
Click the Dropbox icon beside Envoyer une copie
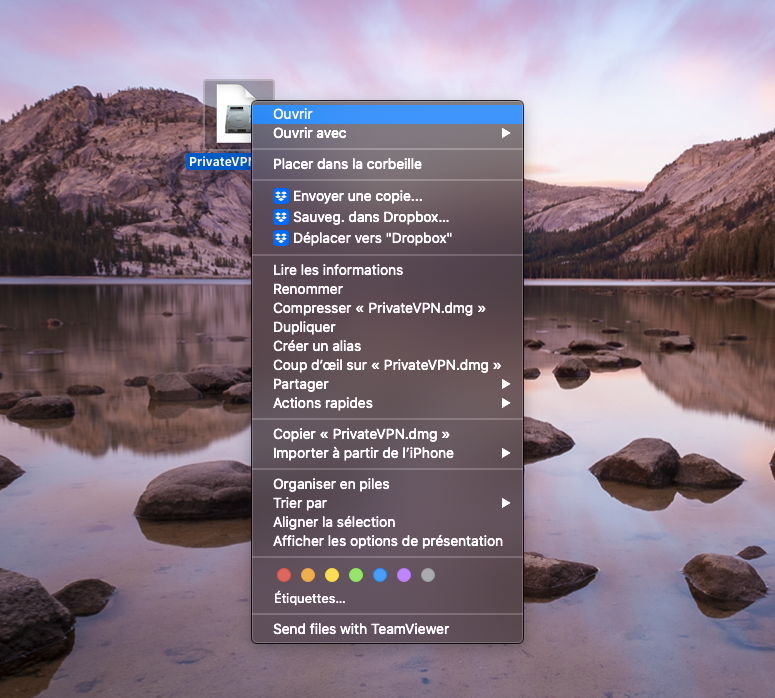[x=281, y=196]
